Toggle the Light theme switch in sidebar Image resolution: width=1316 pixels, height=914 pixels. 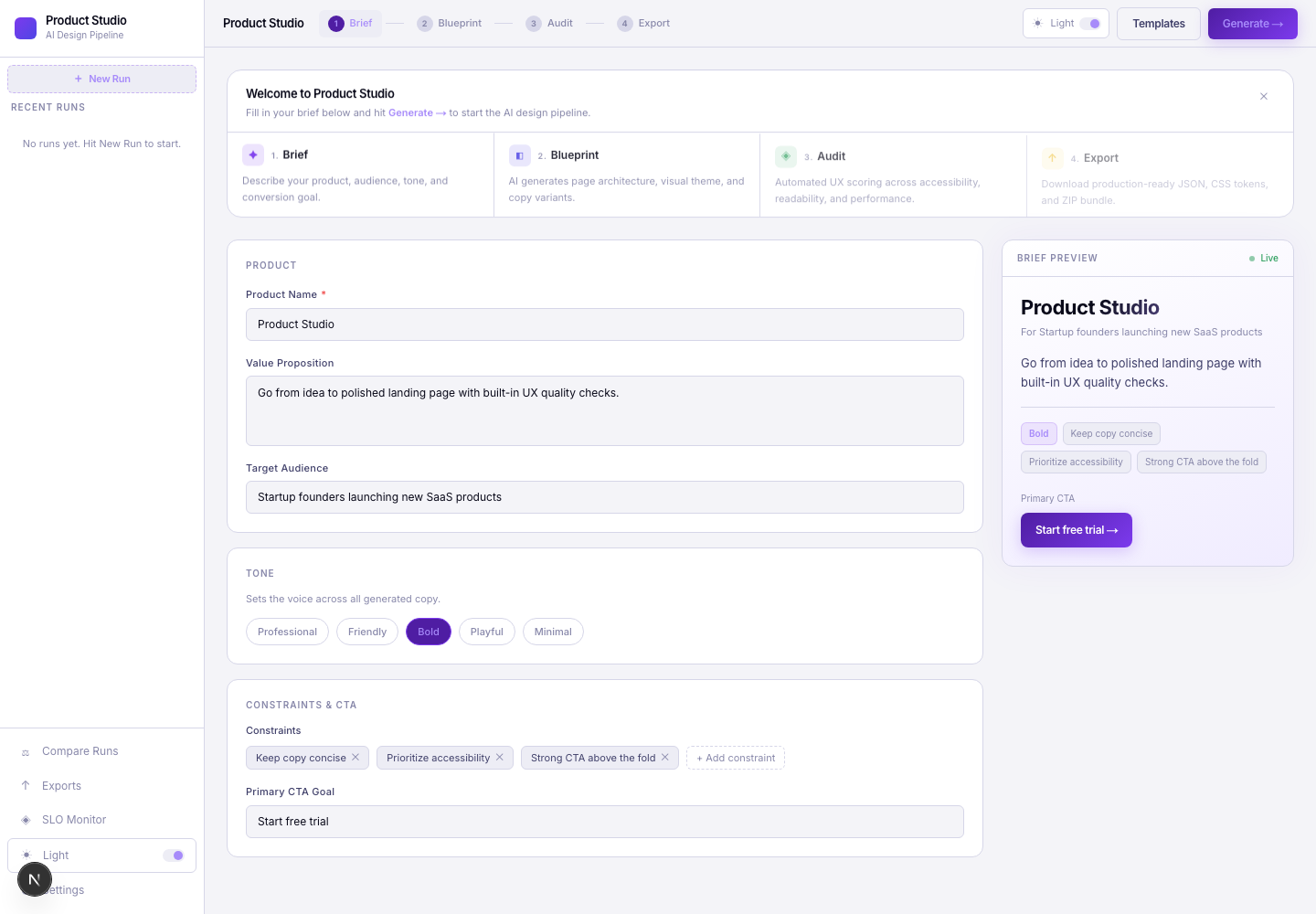[174, 856]
